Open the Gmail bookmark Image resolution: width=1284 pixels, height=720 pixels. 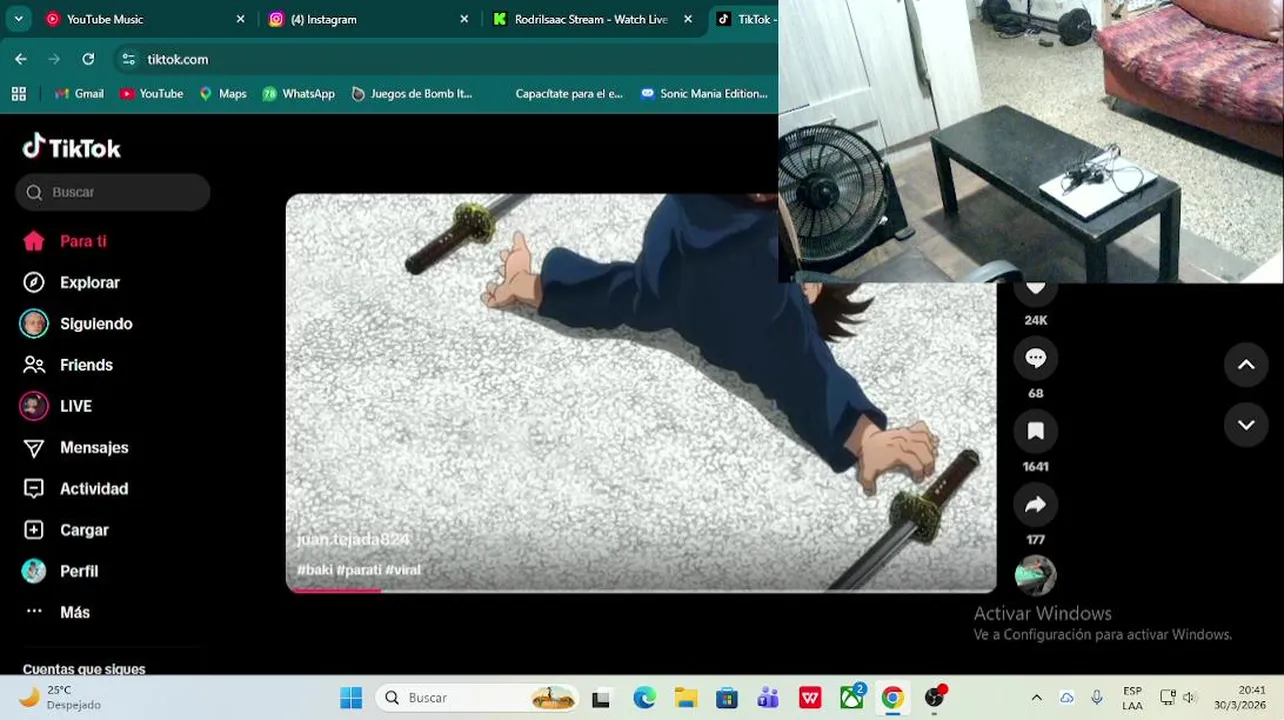click(79, 93)
